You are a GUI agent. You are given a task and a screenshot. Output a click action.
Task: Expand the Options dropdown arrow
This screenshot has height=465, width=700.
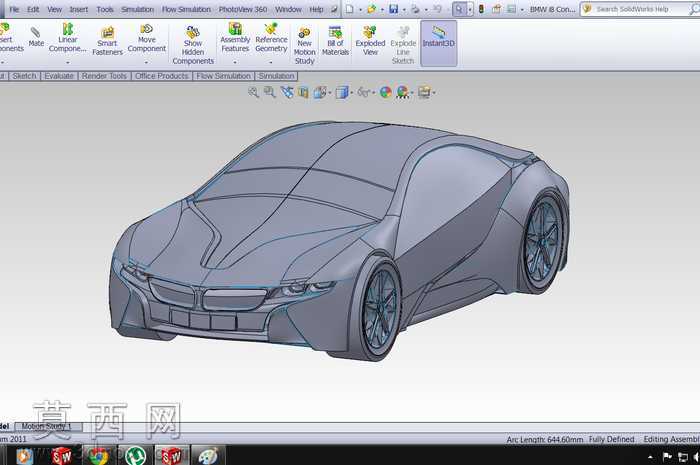pos(522,9)
